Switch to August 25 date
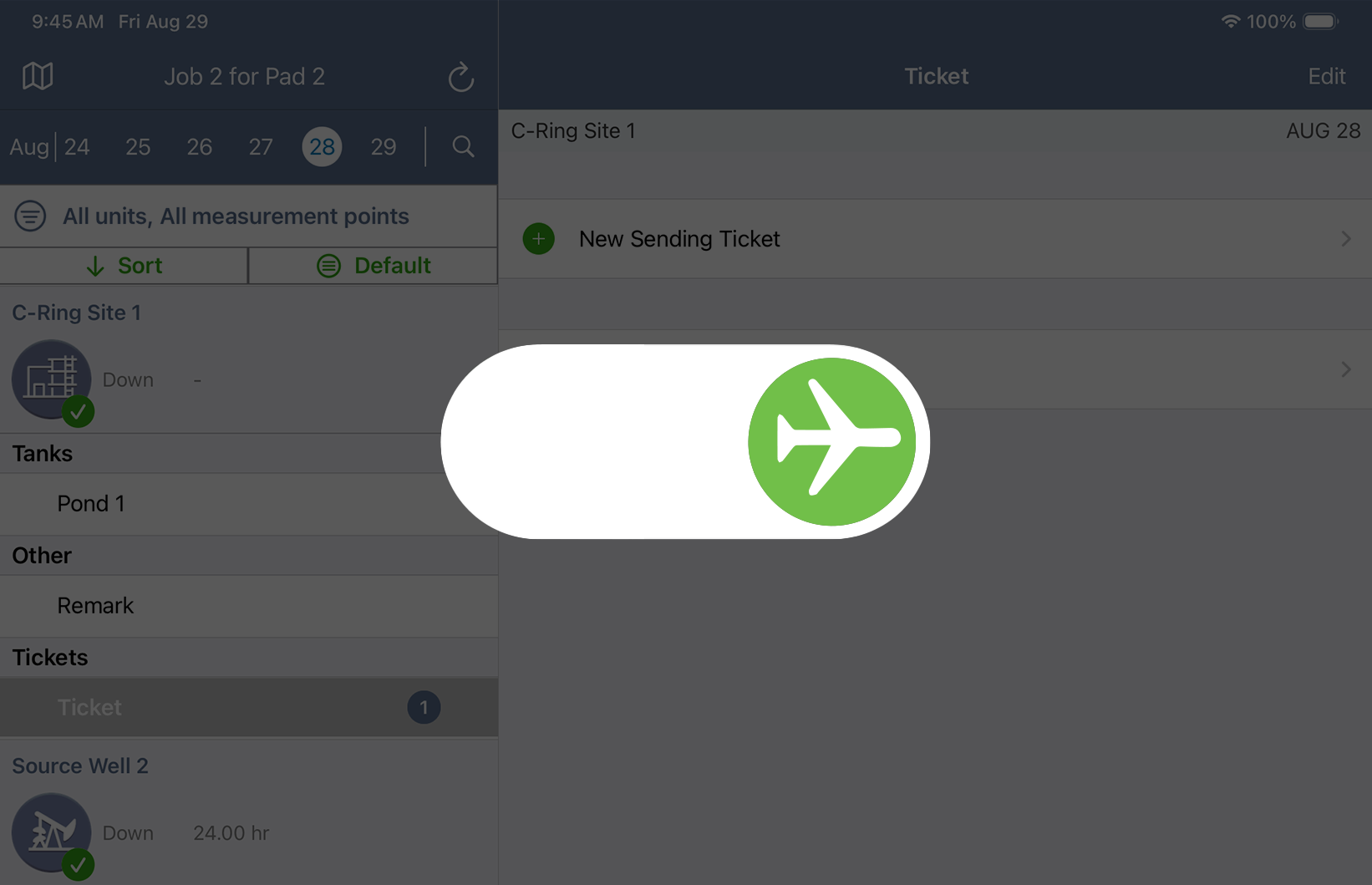The height and width of the screenshot is (885, 1372). (138, 147)
